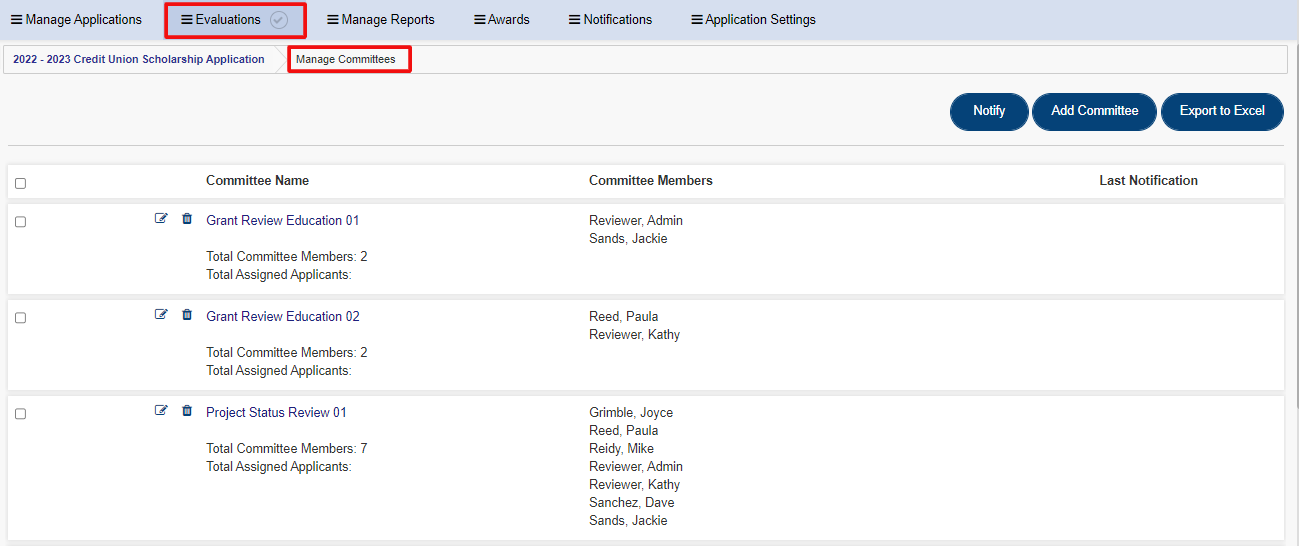The image size is (1299, 546).
Task: Click member name Reidy, Mike
Action: [621, 448]
